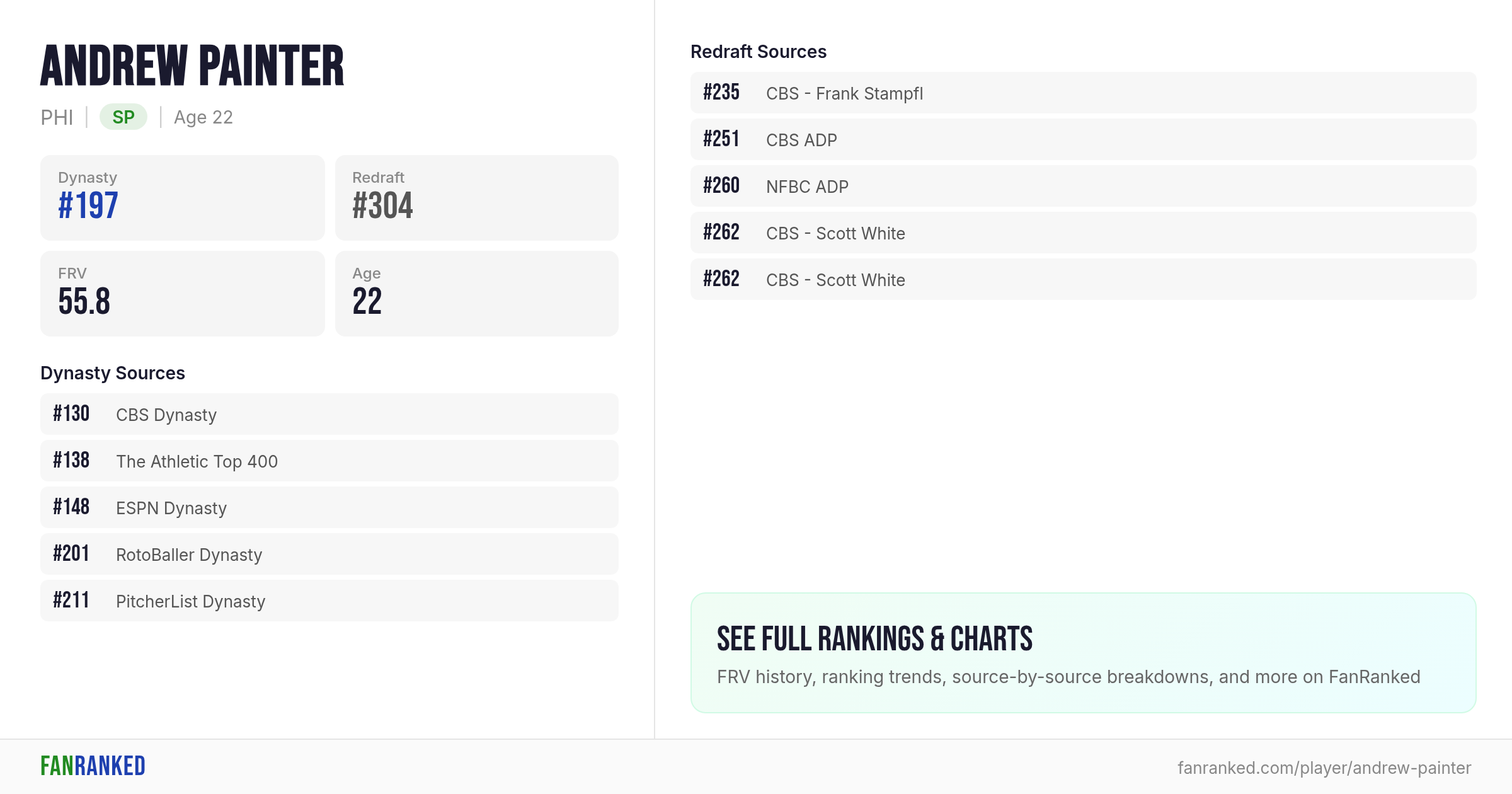Select the SP position badge
The width and height of the screenshot is (1512, 794).
click(x=123, y=117)
